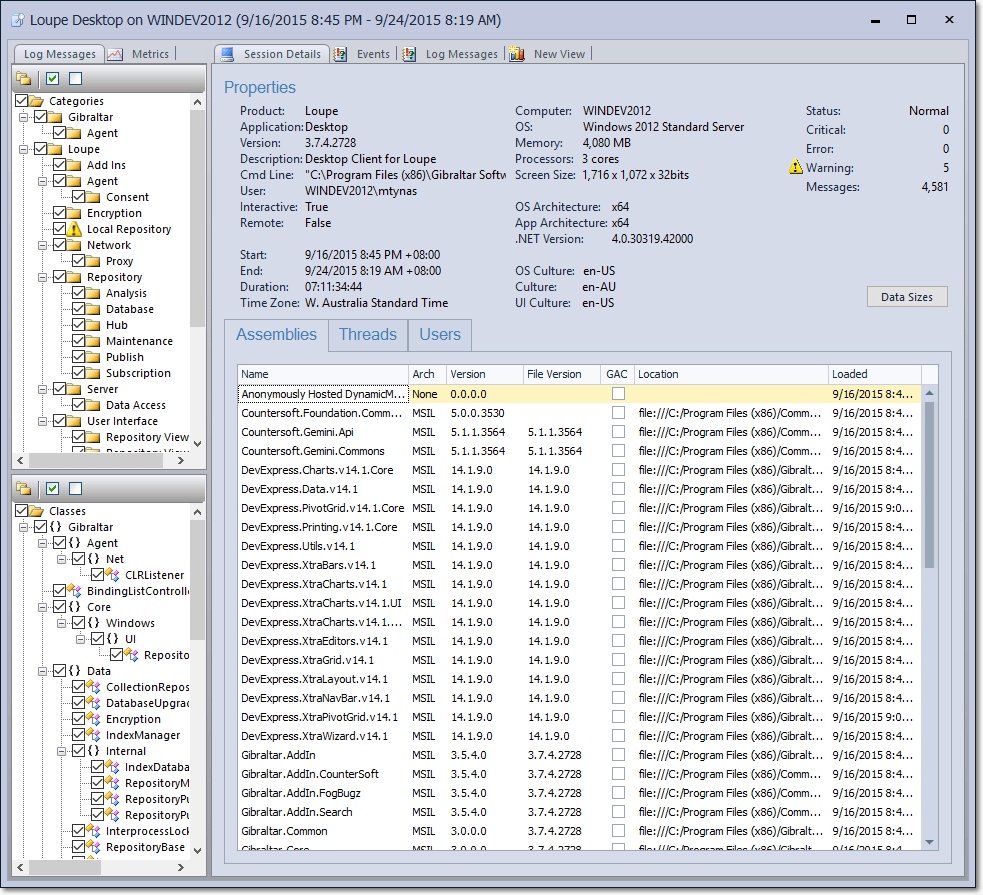This screenshot has height=895, width=983.
Task: Click folder icon in Classes toolbar
Action: tap(24, 488)
